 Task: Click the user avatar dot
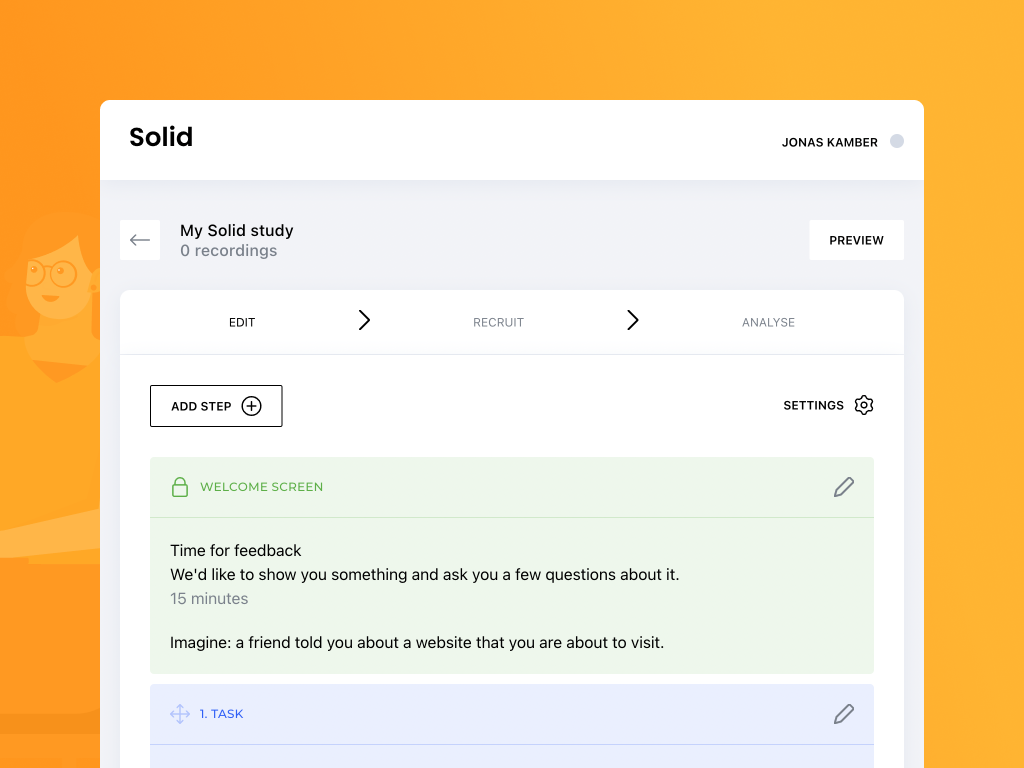tap(897, 141)
